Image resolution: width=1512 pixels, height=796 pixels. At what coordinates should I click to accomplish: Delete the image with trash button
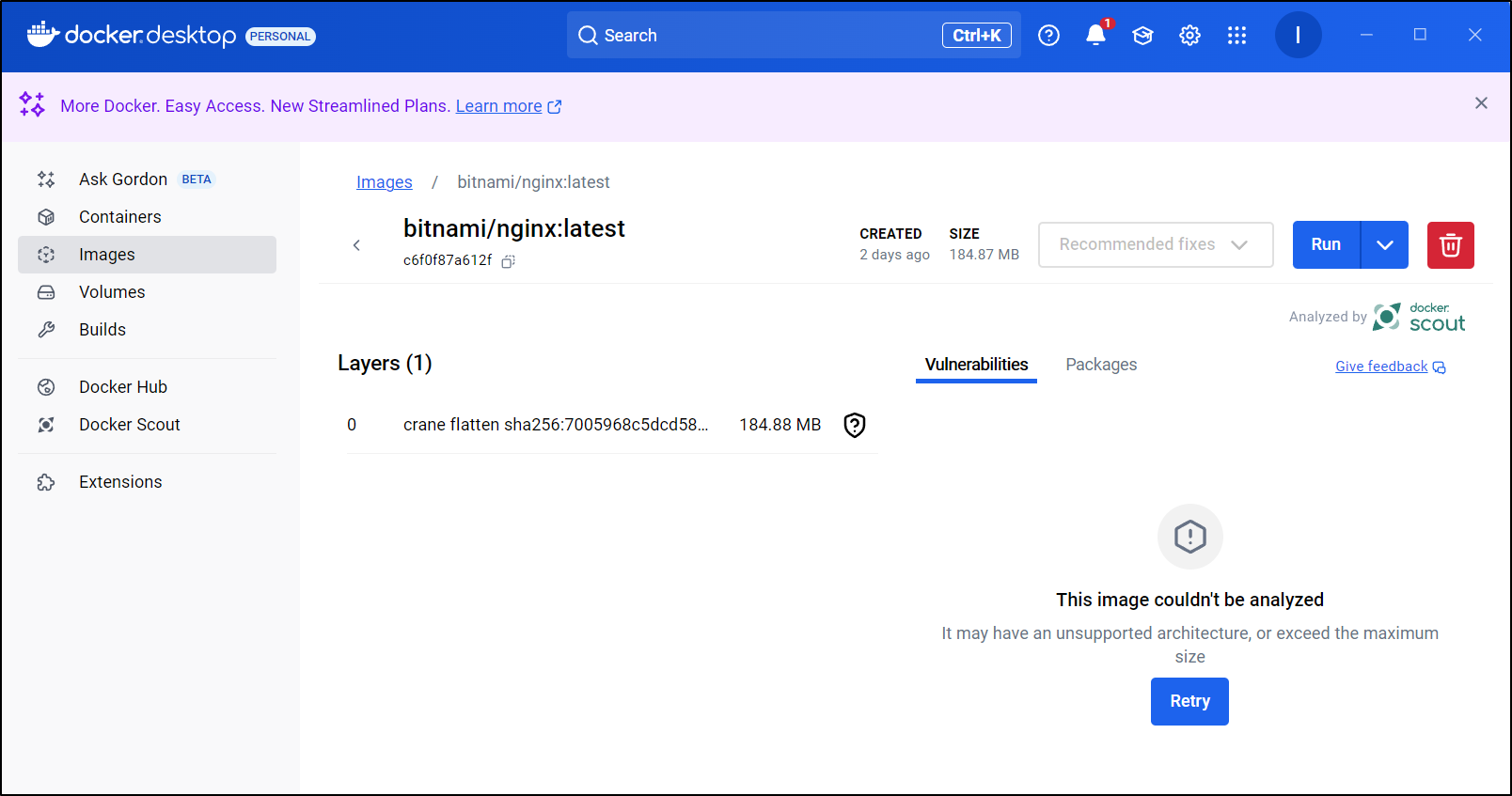click(1450, 245)
